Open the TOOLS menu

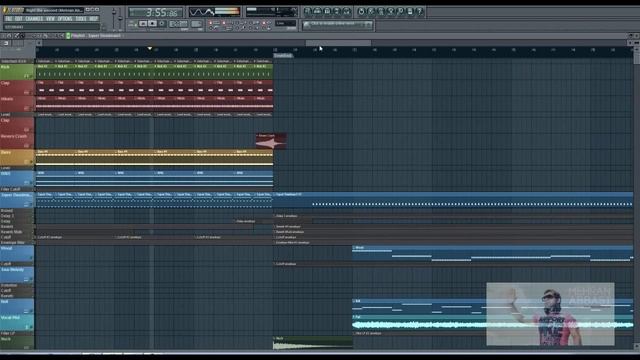coord(81,19)
